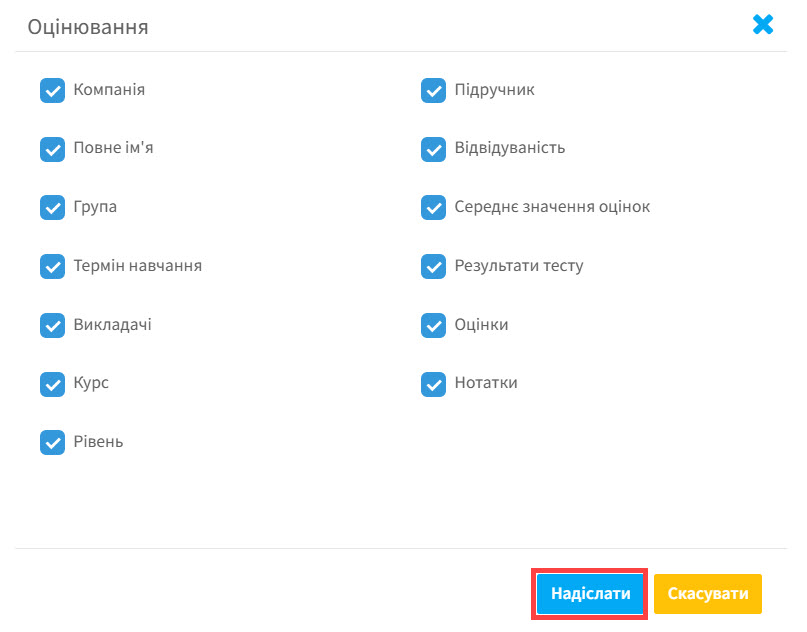Disable the Відвідуваність checkbox
The image size is (807, 632).
[x=433, y=149]
